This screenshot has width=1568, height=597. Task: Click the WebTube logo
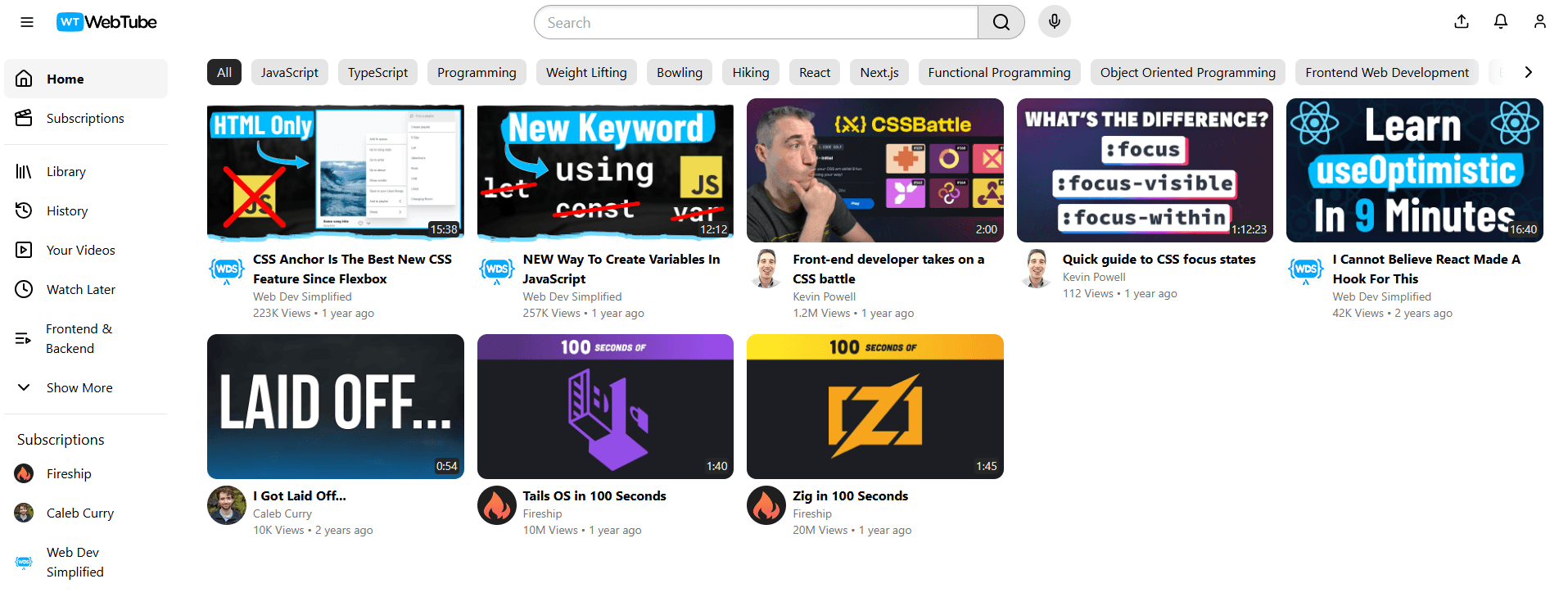click(x=106, y=22)
